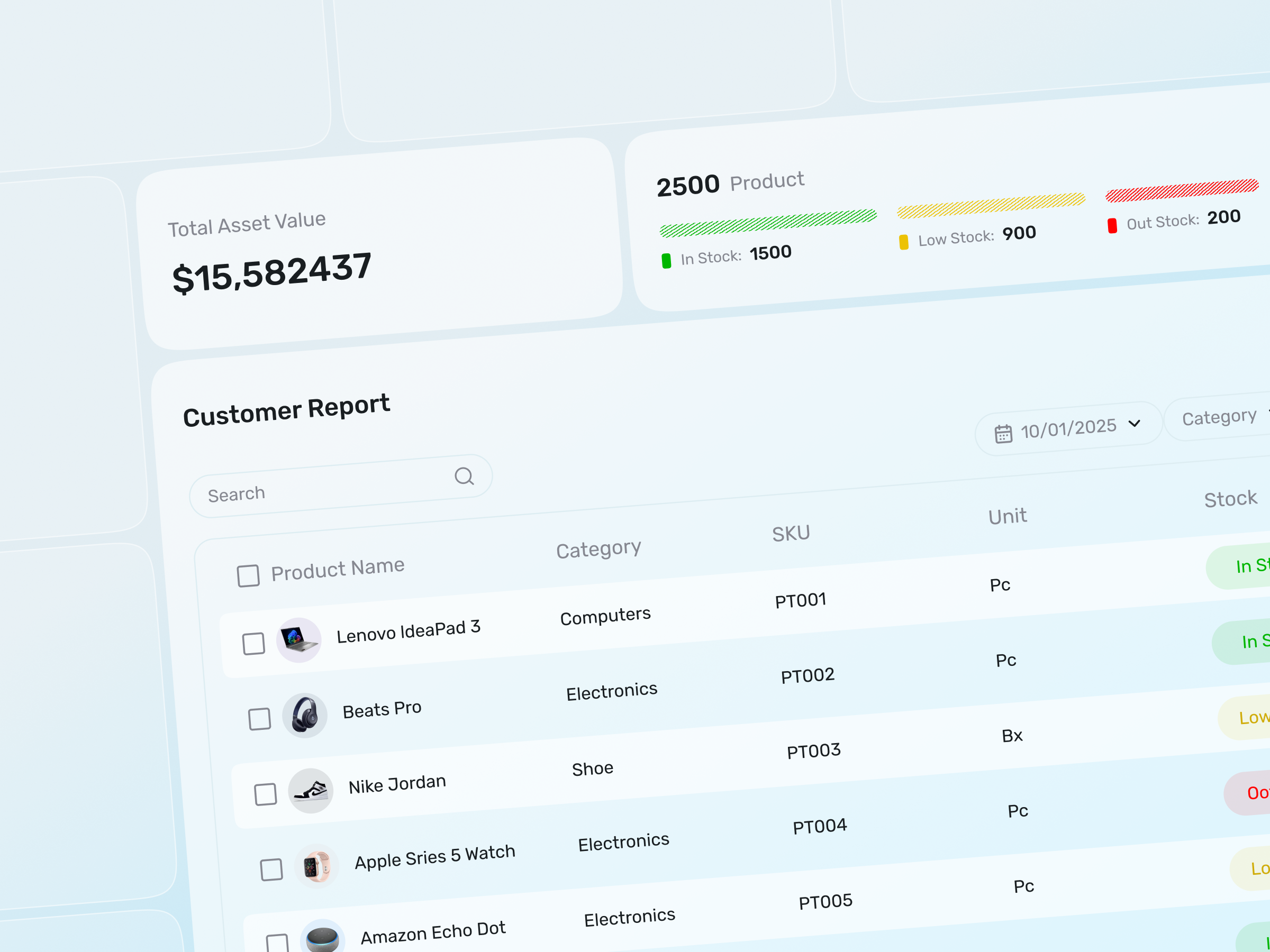Check the Nike Jordan row checkbox
This screenshot has height=952, width=1270.
(x=265, y=794)
